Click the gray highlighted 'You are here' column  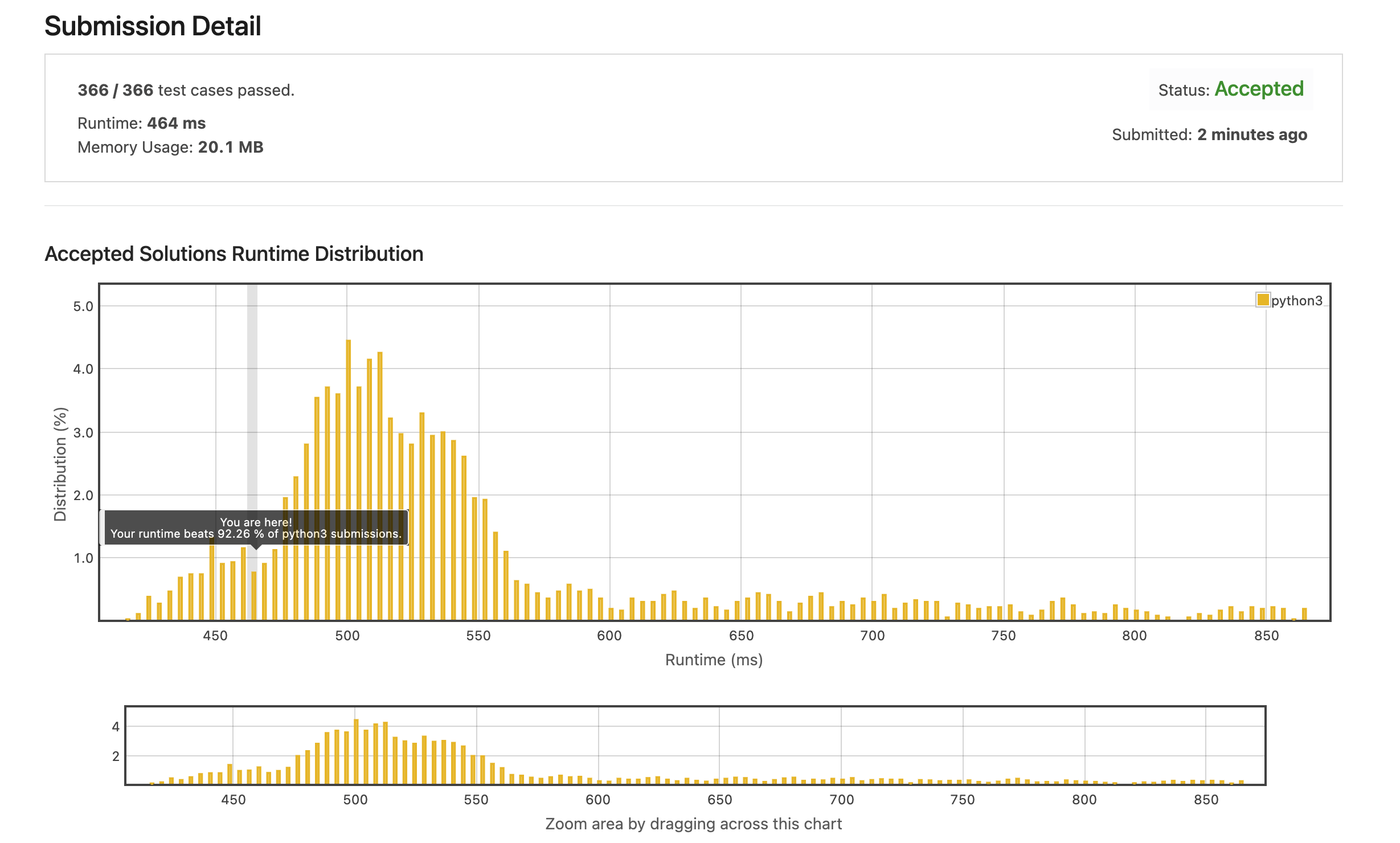tap(252, 399)
